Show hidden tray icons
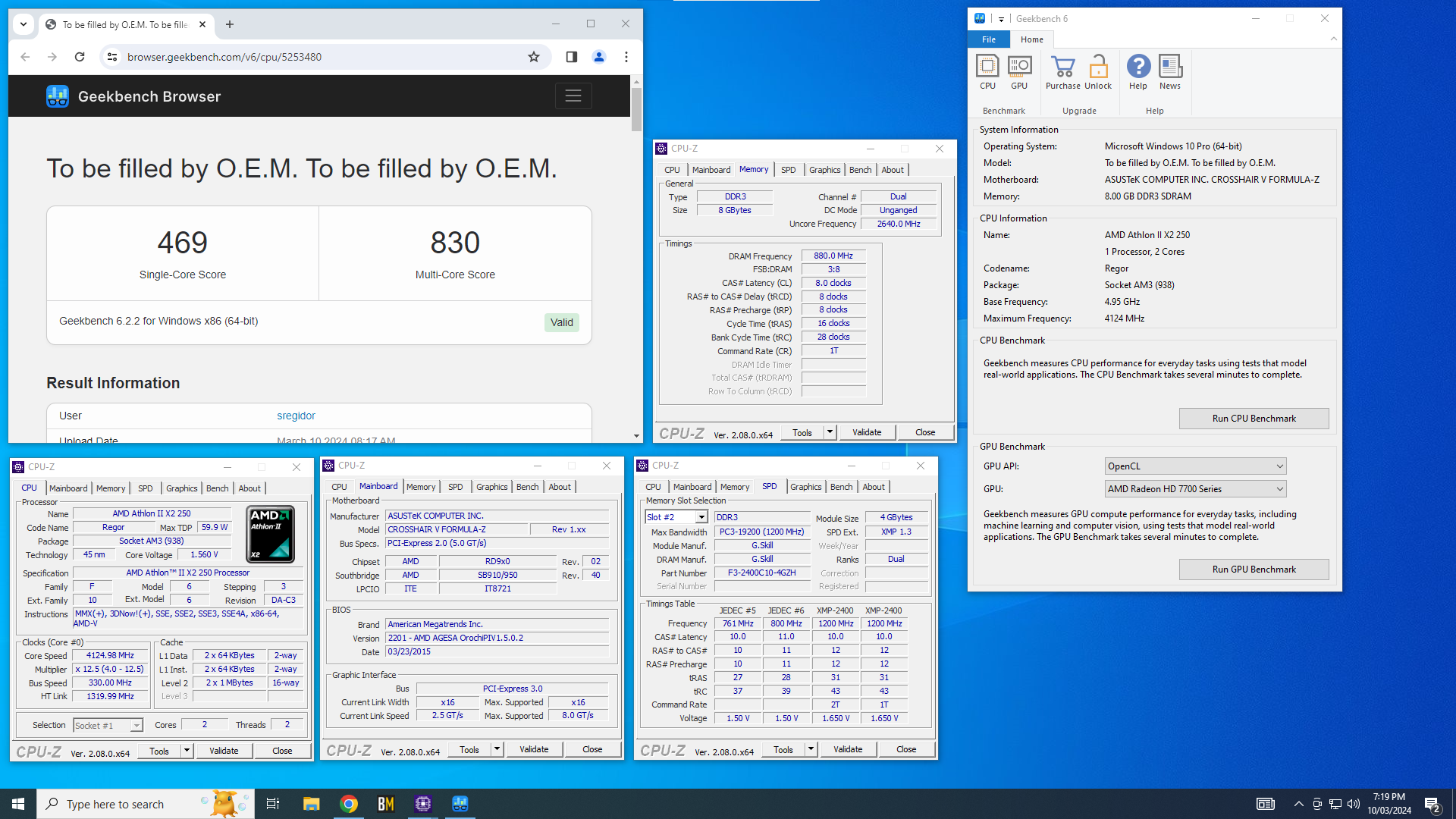This screenshot has width=1456, height=819. click(x=1299, y=804)
